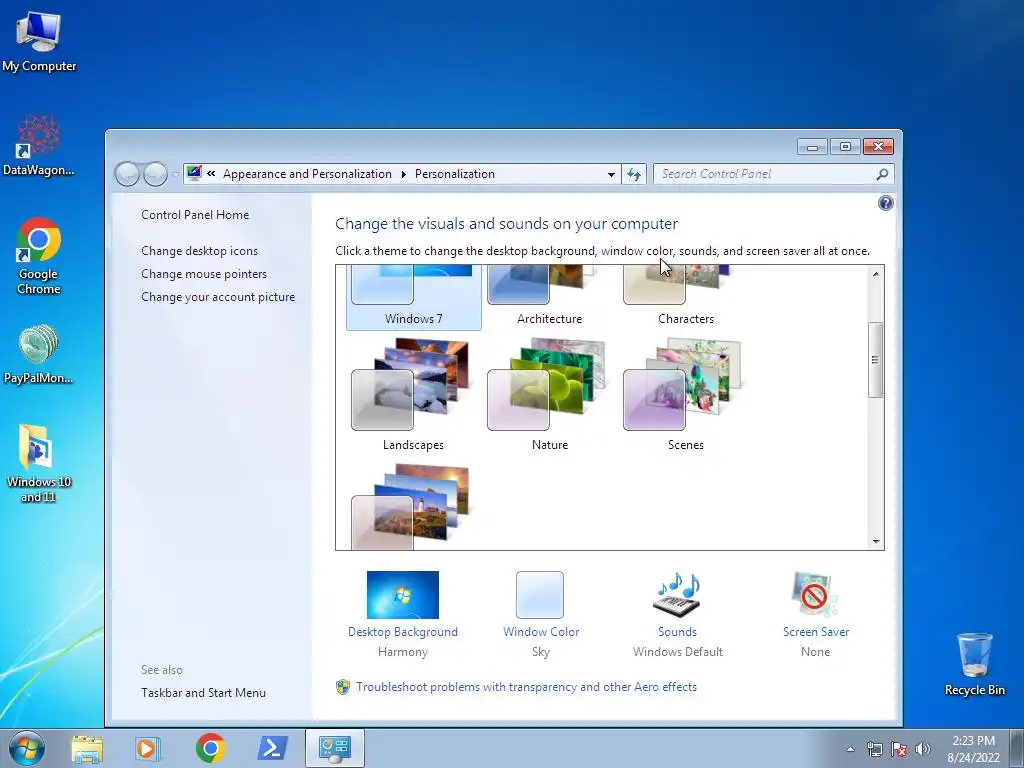
Task: Expand the address bar history dropdown
Action: tap(611, 174)
